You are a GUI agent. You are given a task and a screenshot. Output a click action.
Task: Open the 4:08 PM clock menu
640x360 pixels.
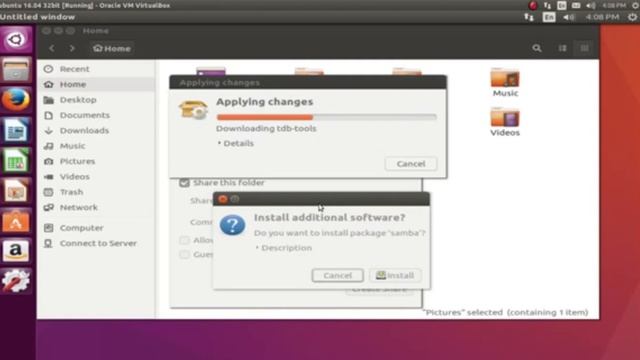pos(602,17)
